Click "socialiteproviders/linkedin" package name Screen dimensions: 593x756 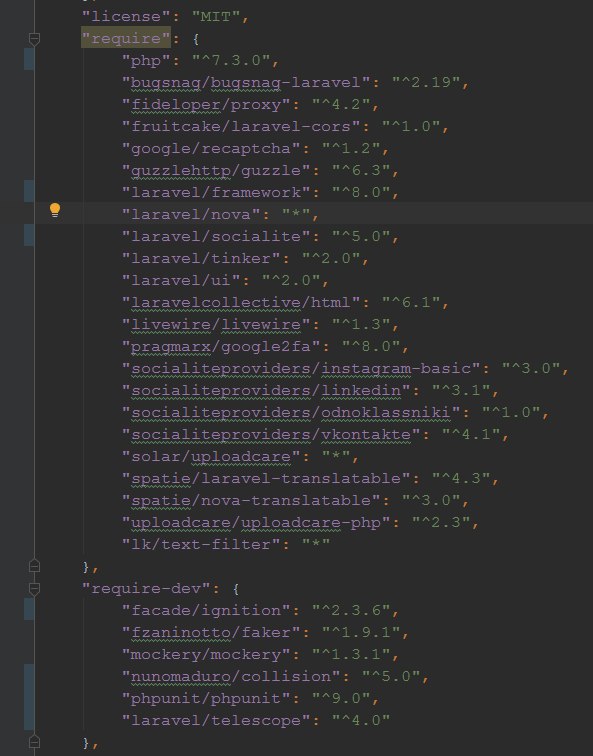[266, 390]
